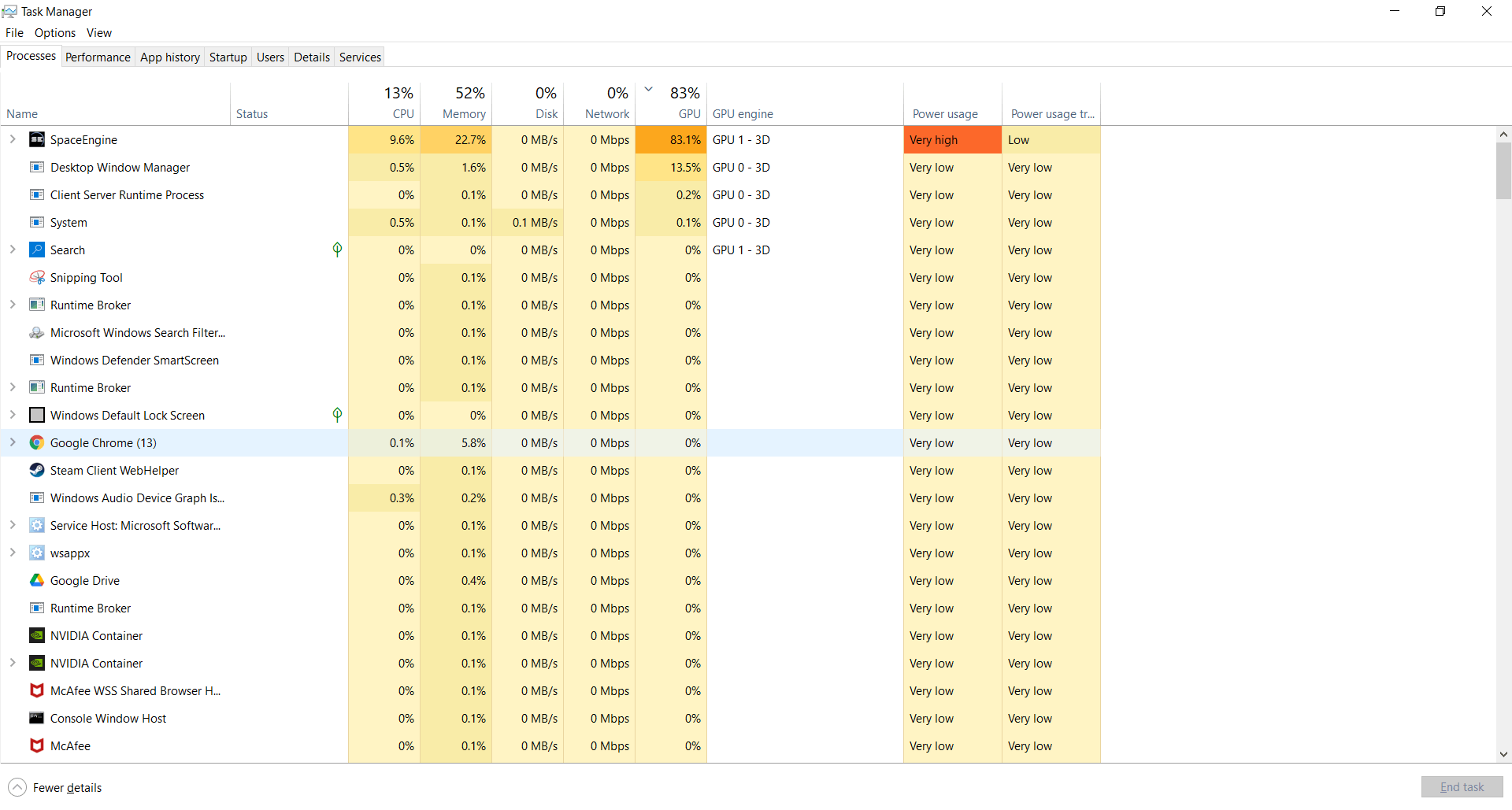Click the End task button
1512x810 pixels.
coord(1462,787)
